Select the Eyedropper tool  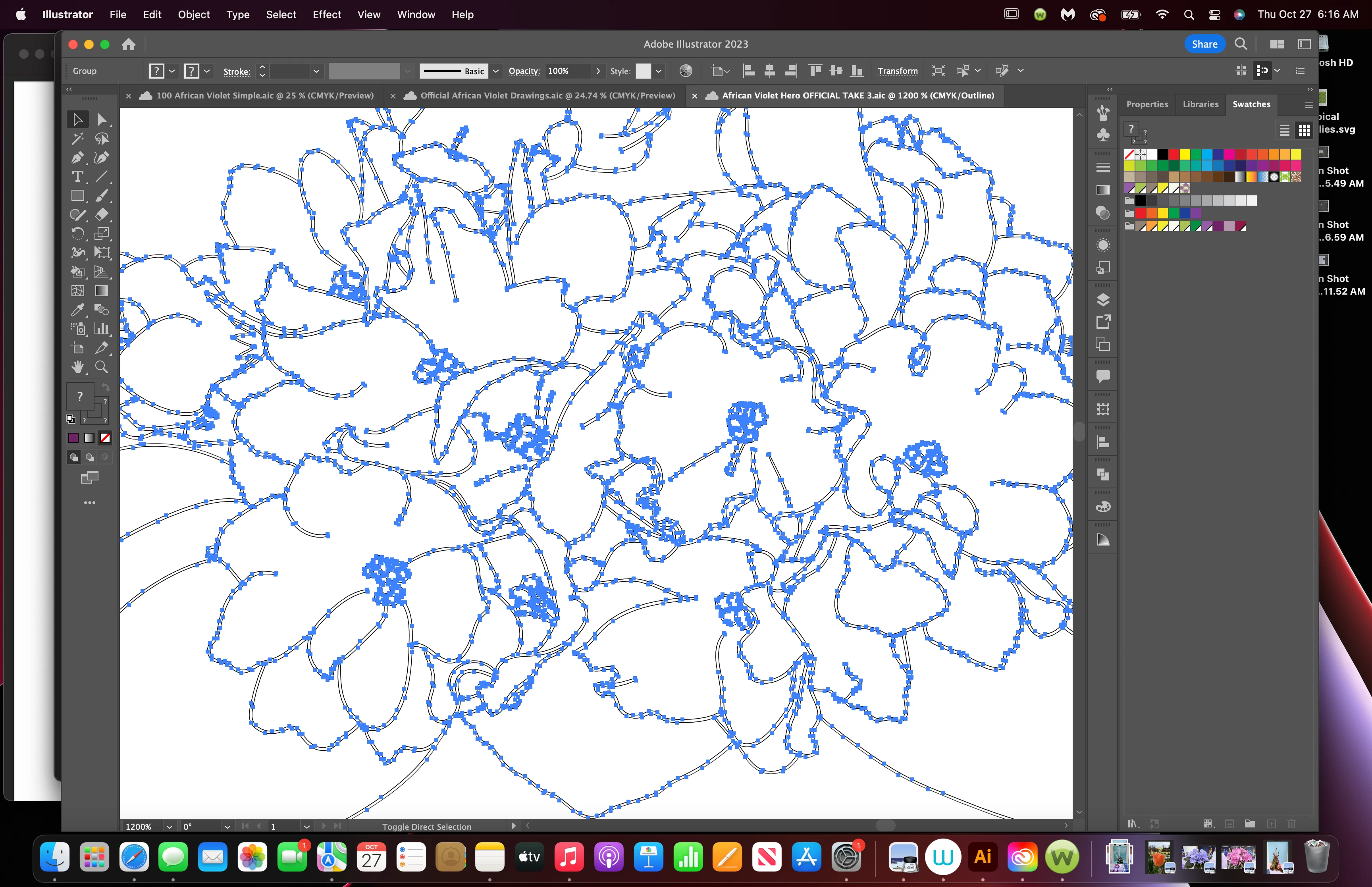pos(77,310)
